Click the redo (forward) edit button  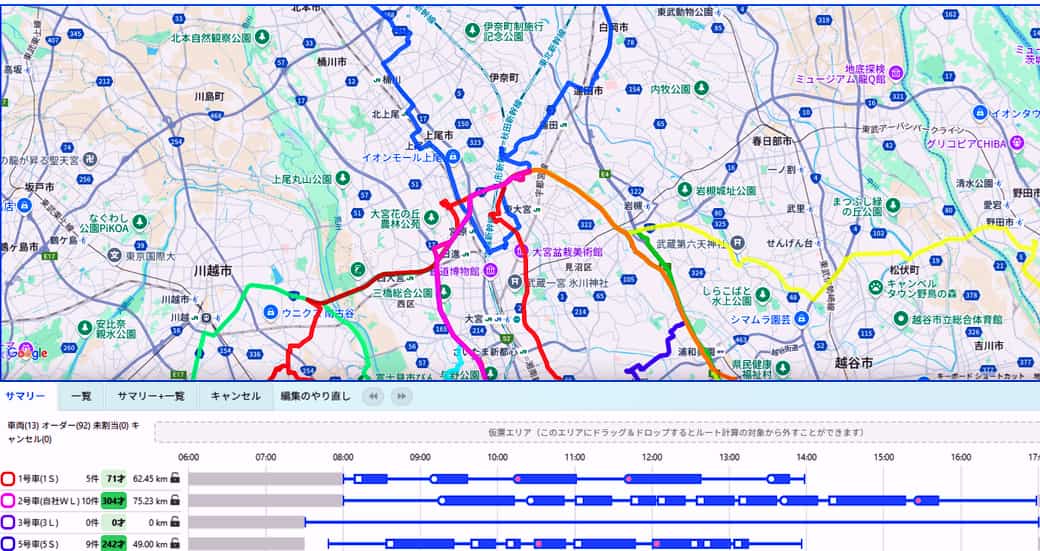click(401, 397)
